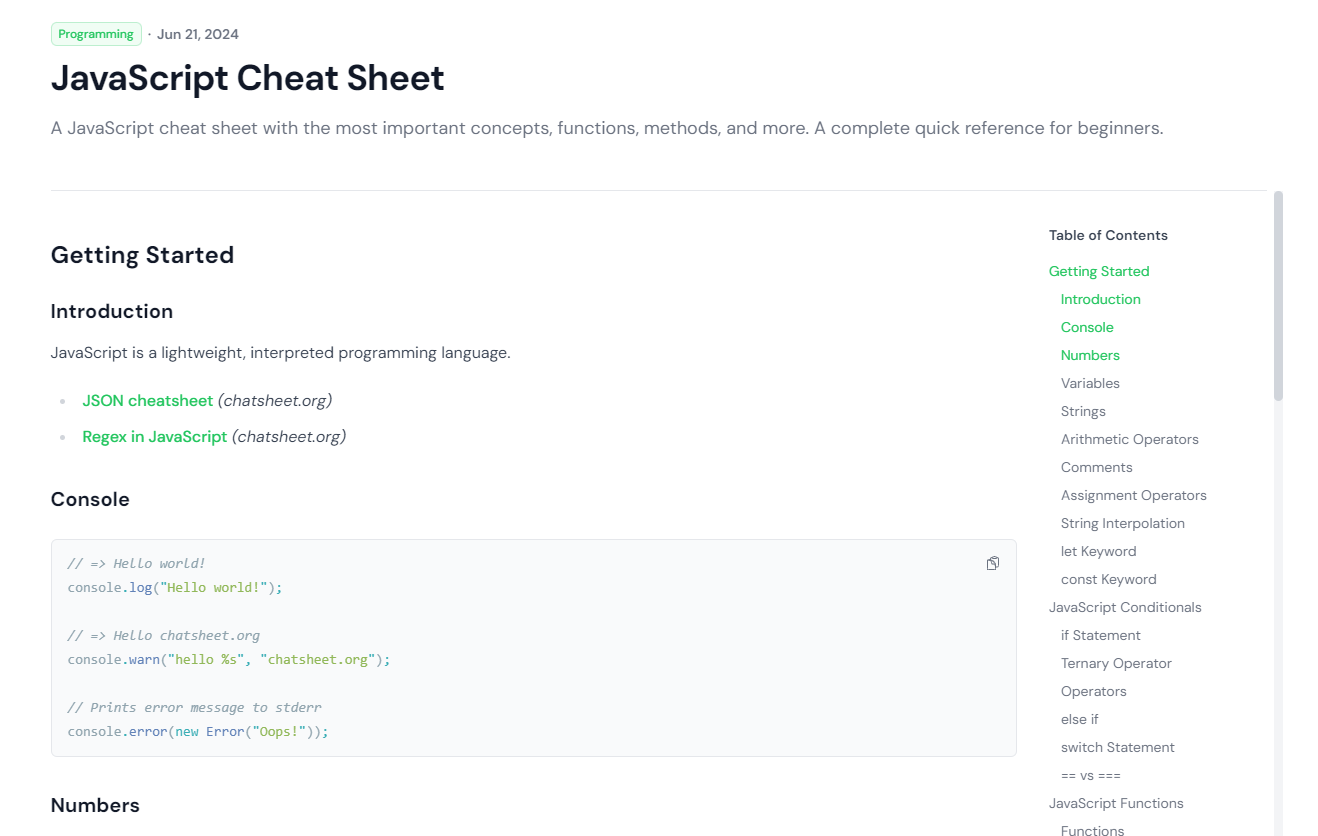This screenshot has width=1318, height=836.
Task: Navigate to the Comments section
Action: (x=1096, y=467)
